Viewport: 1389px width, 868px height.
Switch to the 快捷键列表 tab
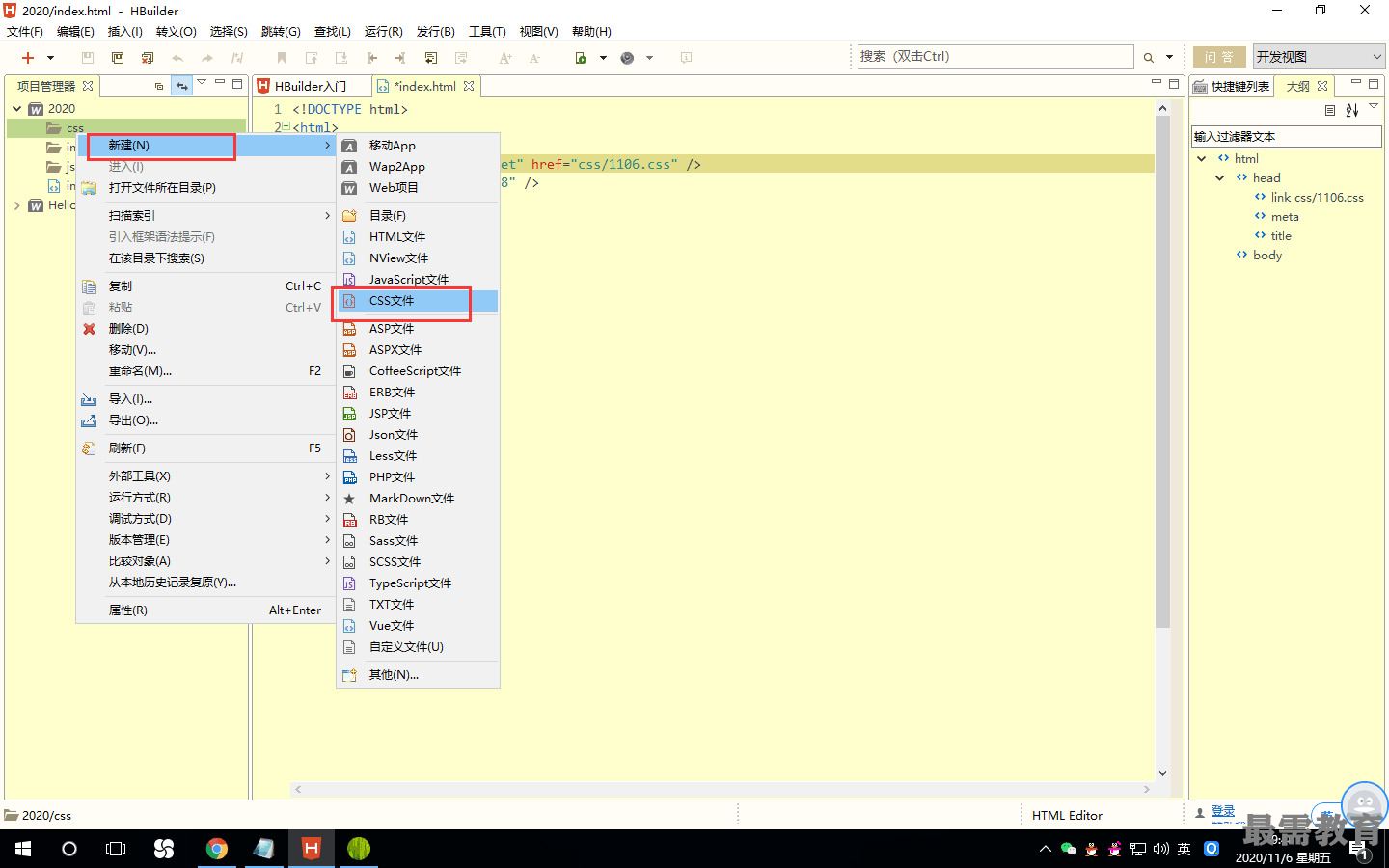pyautogui.click(x=1232, y=86)
